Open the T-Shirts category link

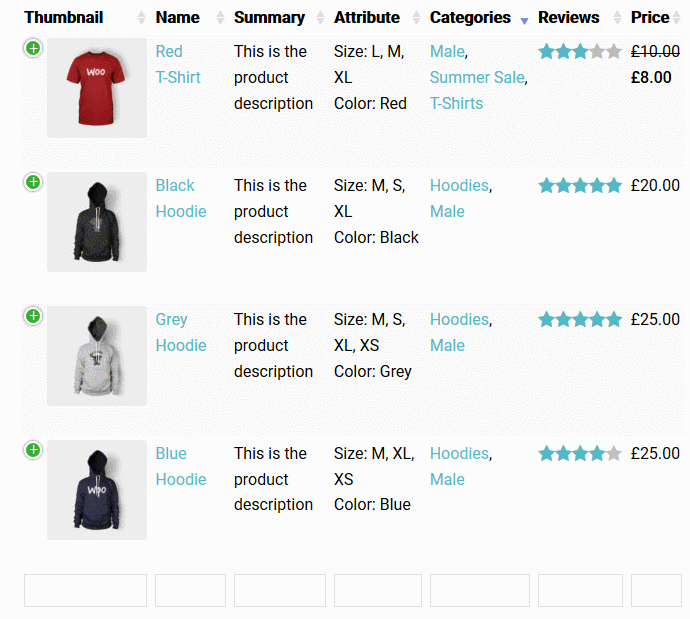pos(456,103)
